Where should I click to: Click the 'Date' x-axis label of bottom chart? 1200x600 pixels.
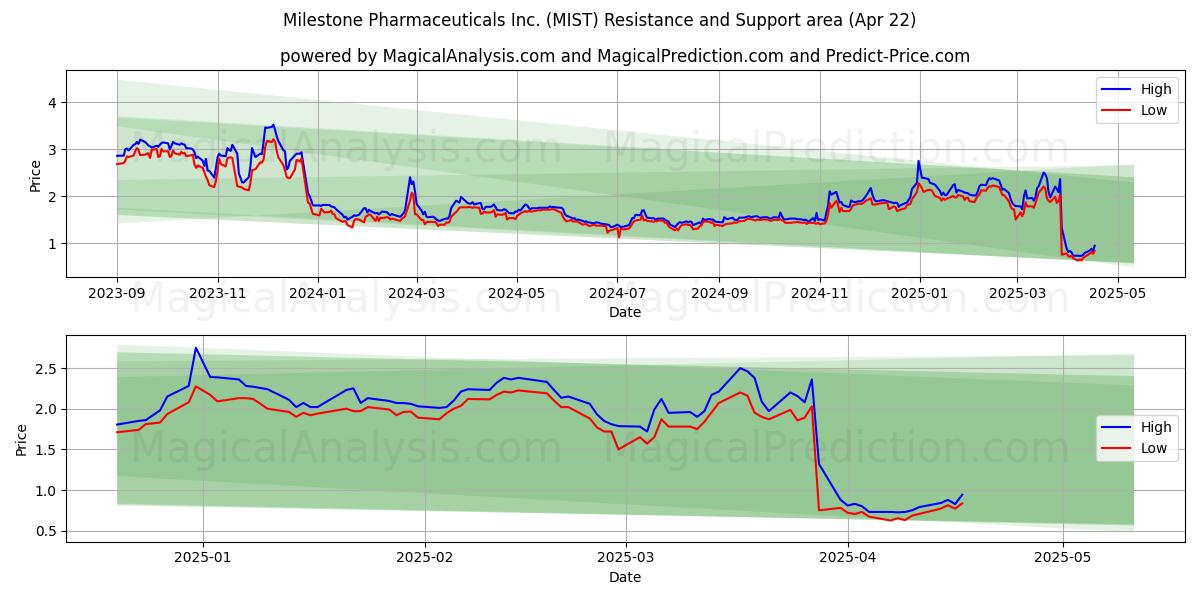pos(625,577)
